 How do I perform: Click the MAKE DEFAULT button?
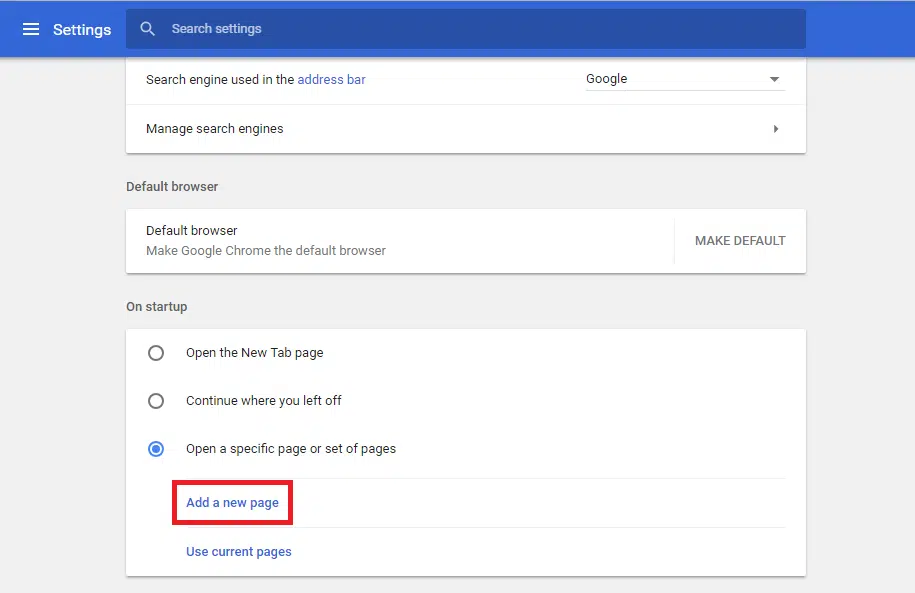739,240
